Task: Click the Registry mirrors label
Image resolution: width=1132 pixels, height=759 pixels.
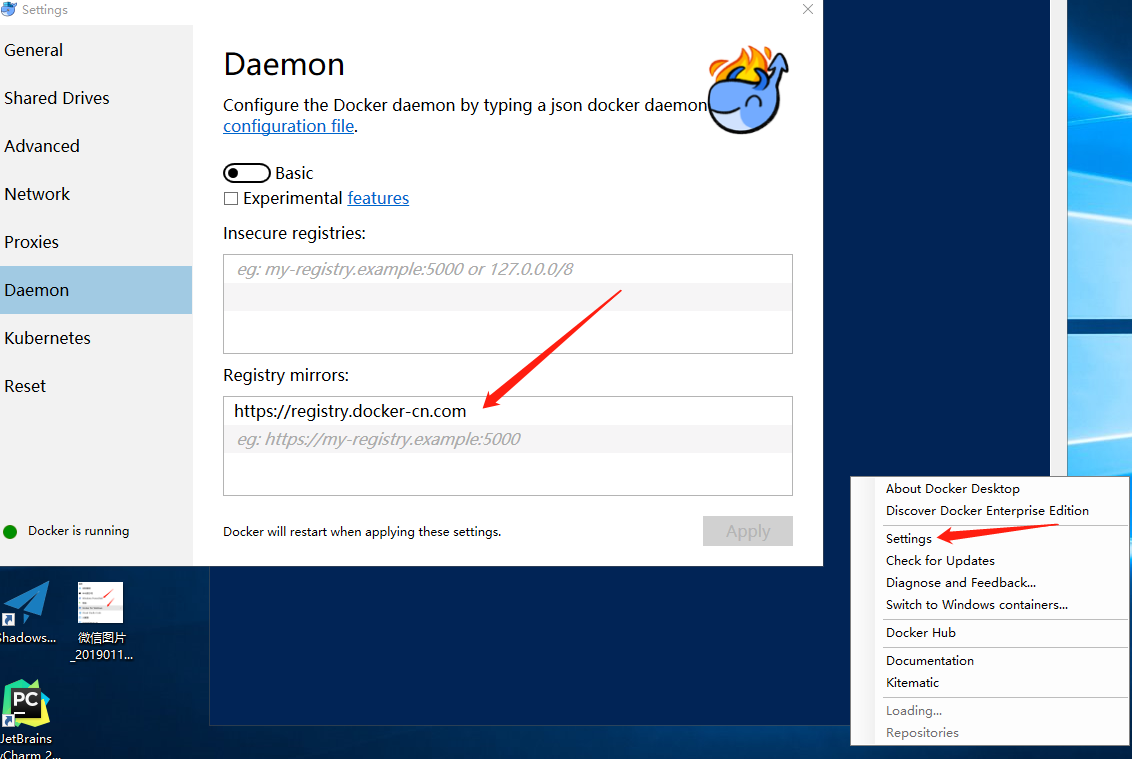Action: click(286, 375)
